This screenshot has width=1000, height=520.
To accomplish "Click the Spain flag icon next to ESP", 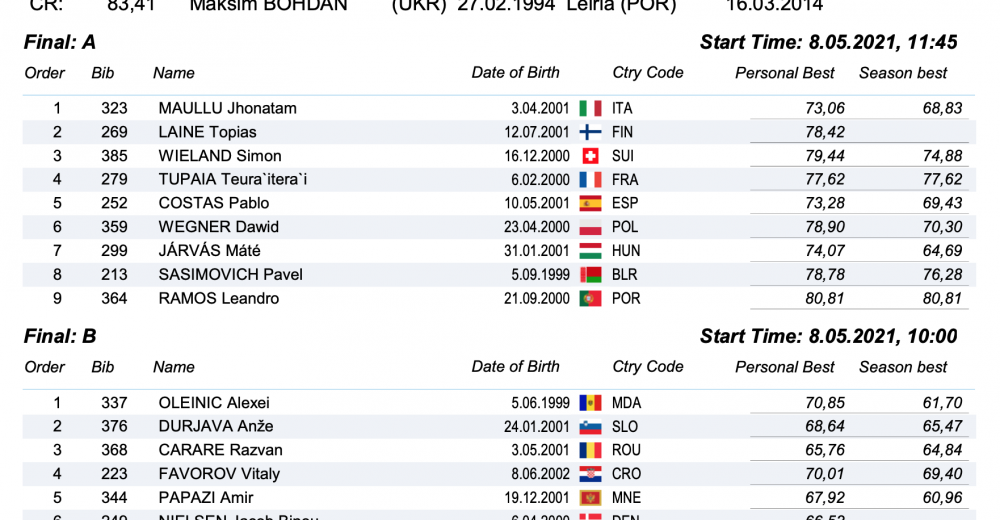I will coord(590,203).
